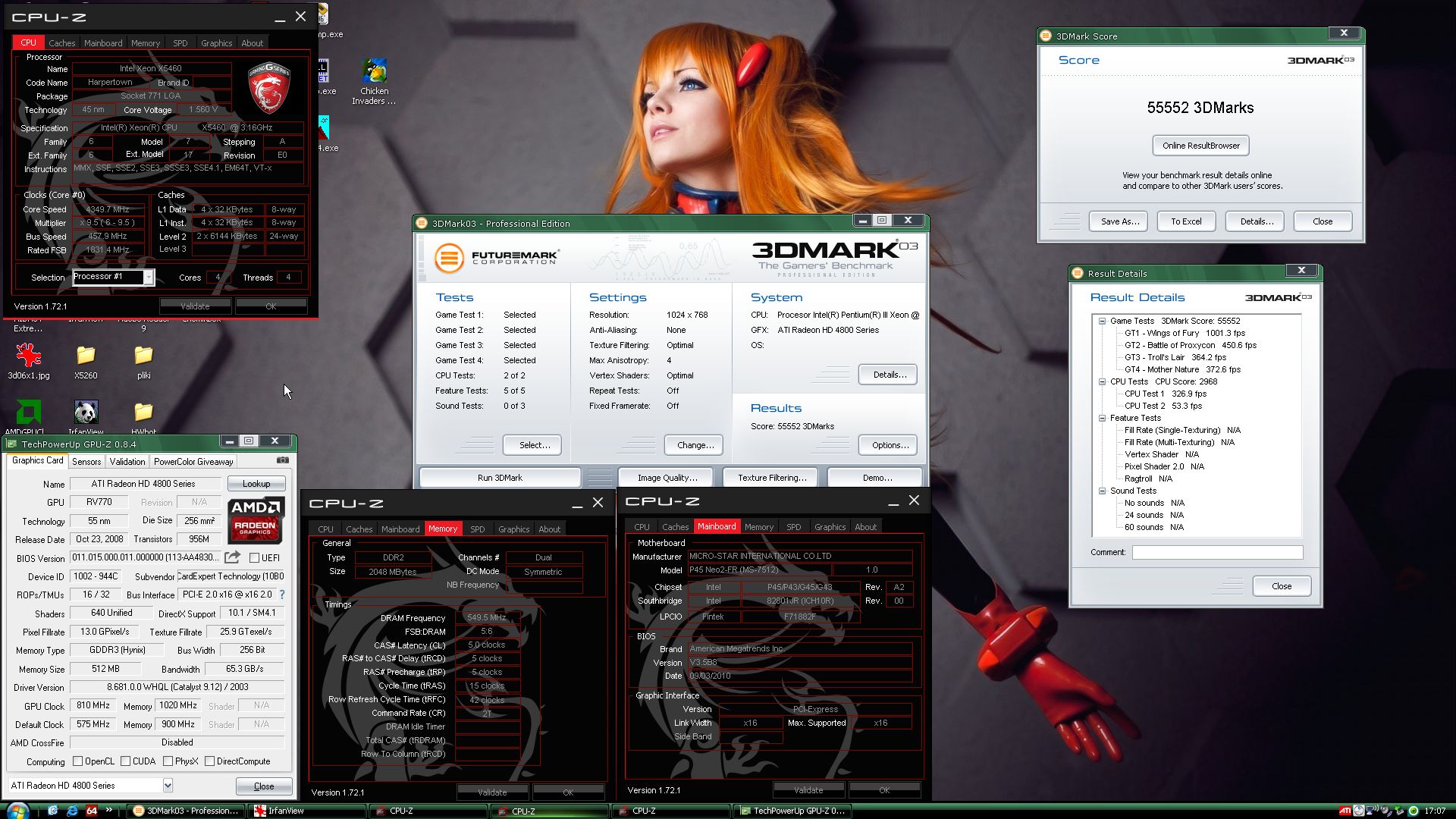Click the Demo... button in 3DMark03
1456x819 pixels.
(877, 478)
